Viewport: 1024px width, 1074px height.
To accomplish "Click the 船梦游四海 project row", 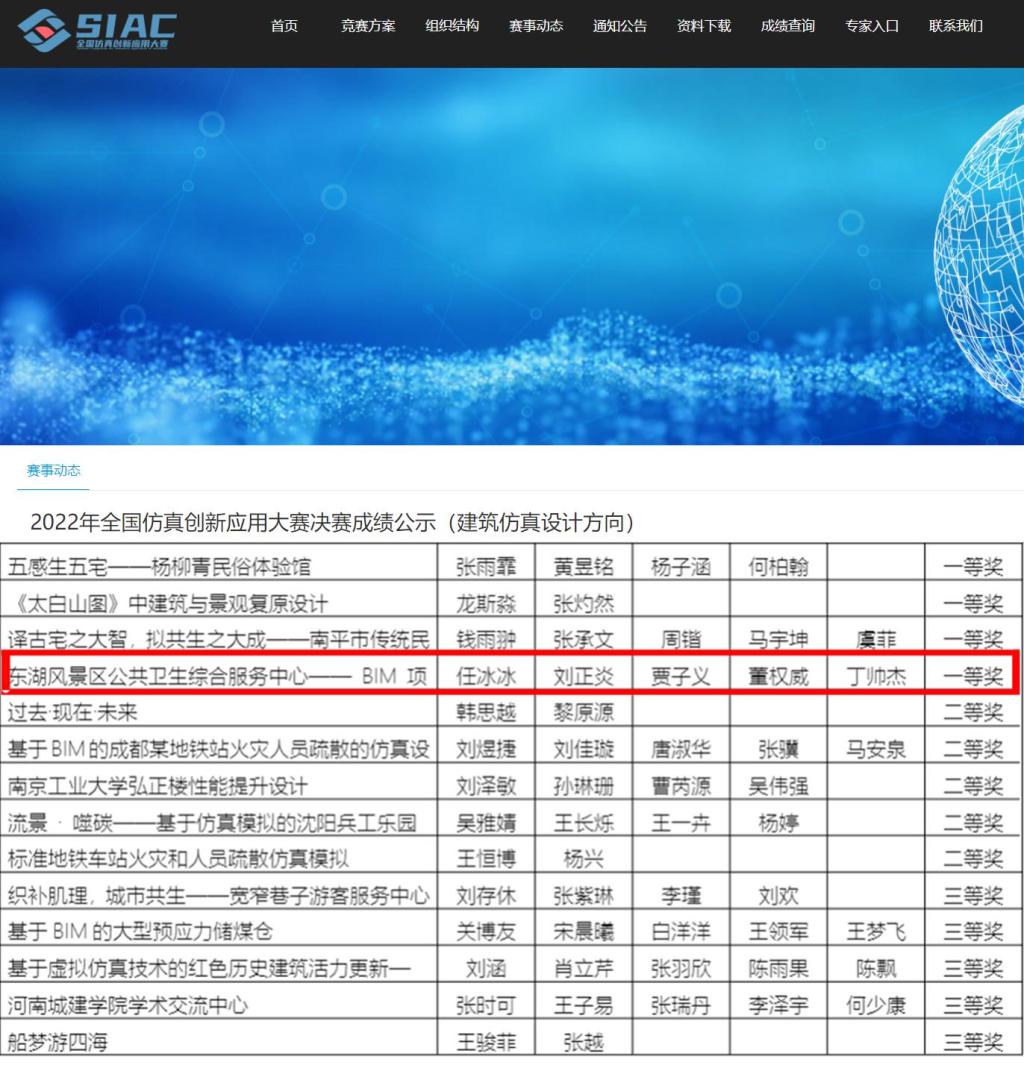I will click(x=58, y=1042).
